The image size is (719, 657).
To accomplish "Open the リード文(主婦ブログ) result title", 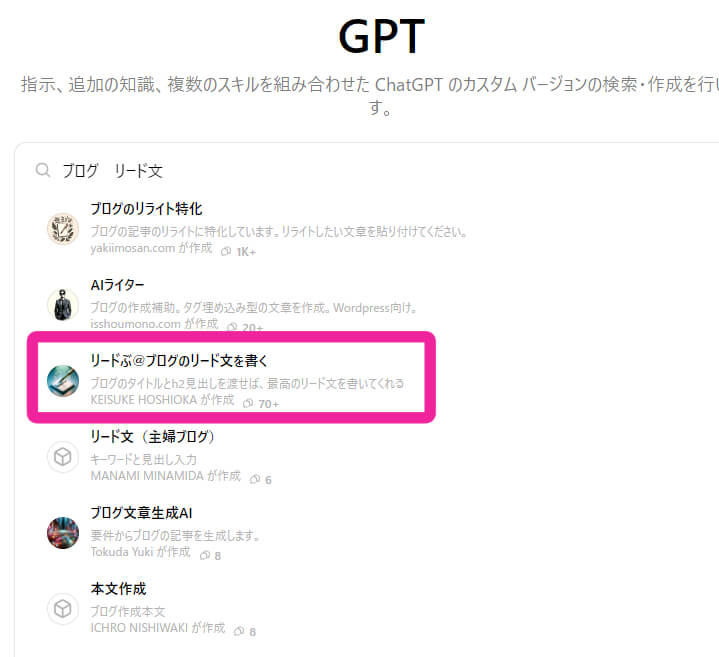I will coord(153,436).
